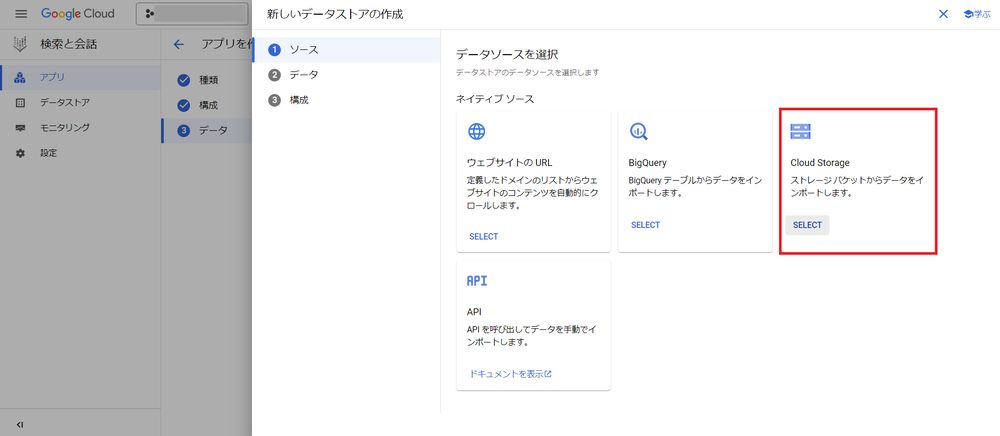Click the 検索と会話 product icon
The image size is (1000, 436).
coord(20,45)
